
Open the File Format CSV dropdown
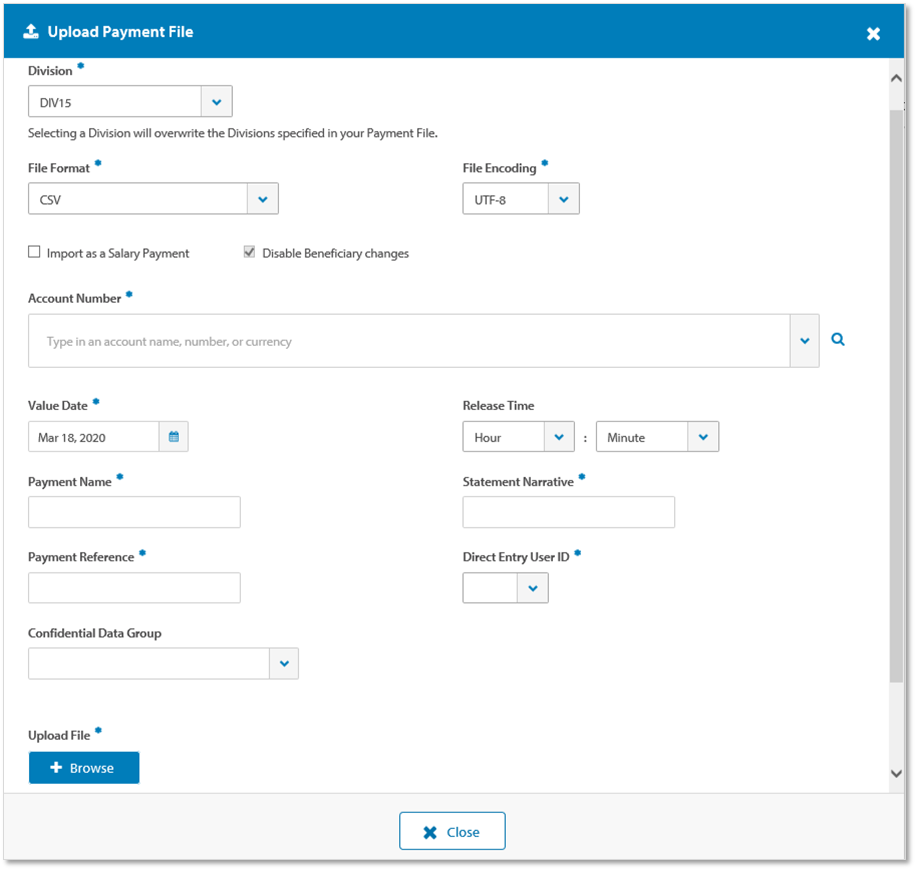(262, 199)
